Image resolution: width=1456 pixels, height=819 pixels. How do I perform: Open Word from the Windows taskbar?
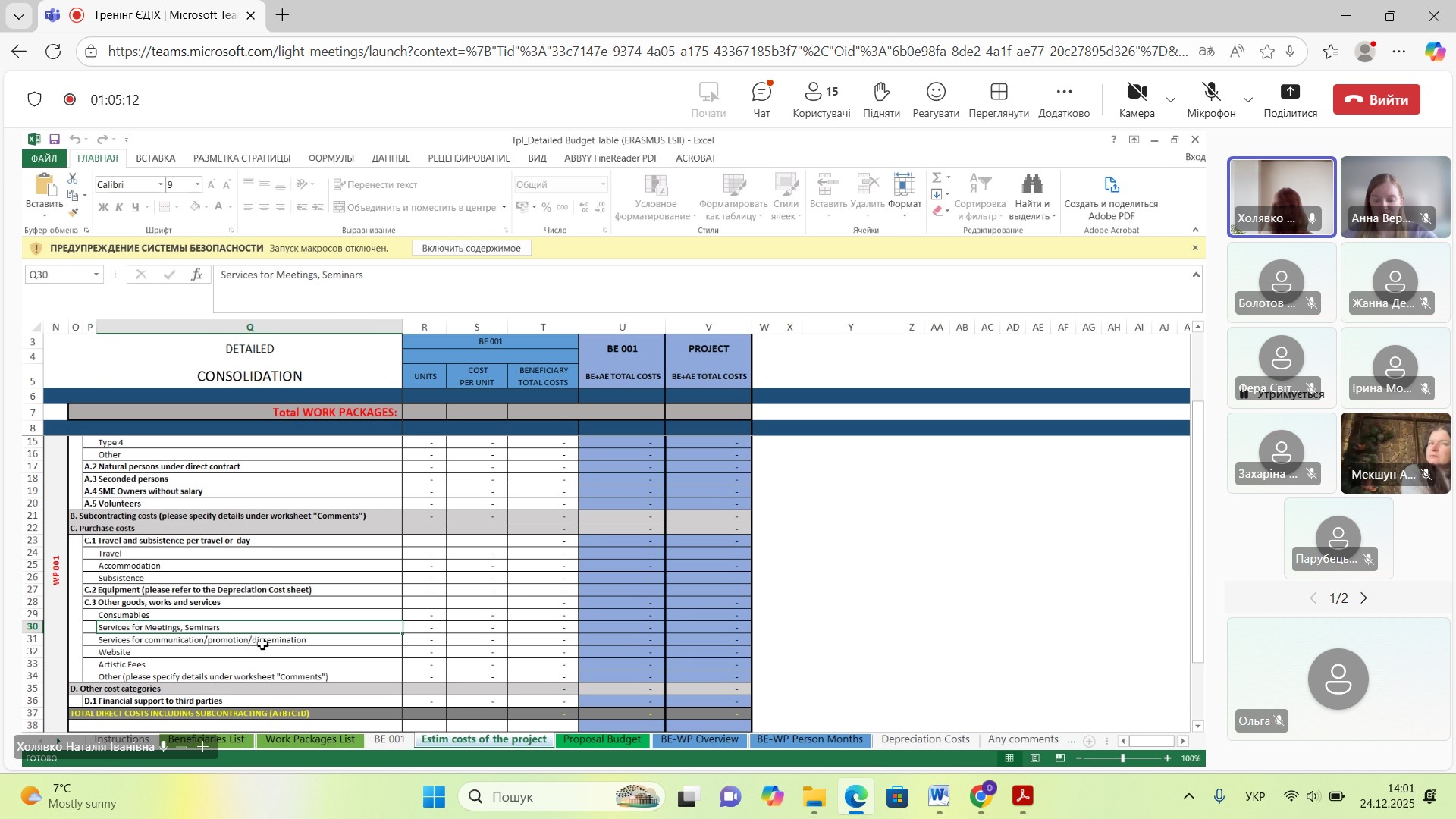939,796
